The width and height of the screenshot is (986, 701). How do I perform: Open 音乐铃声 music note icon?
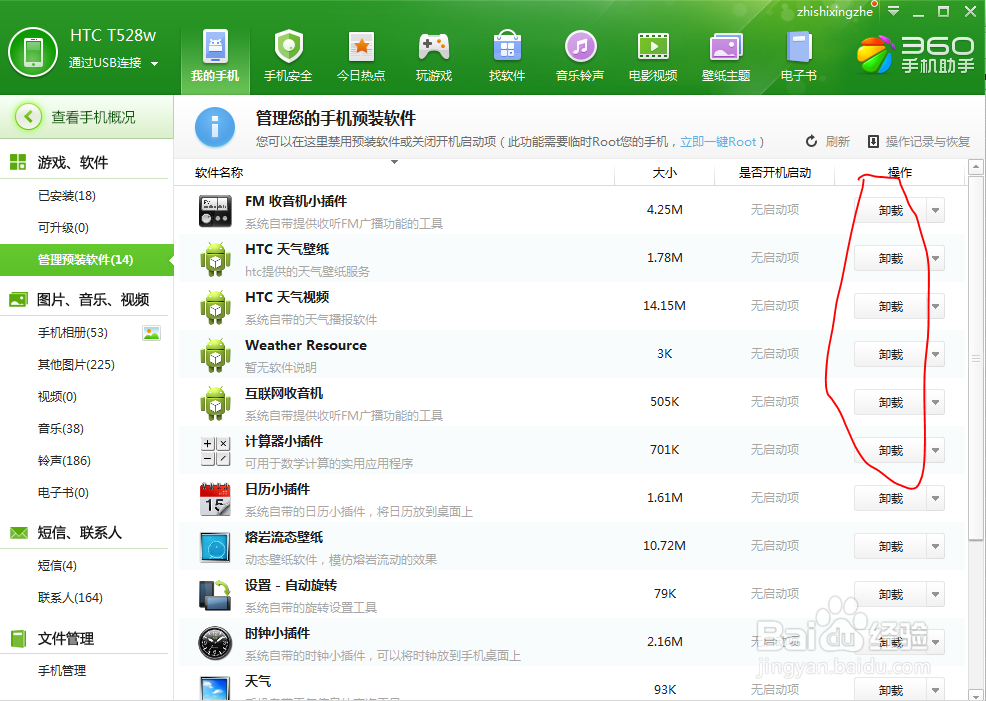tap(580, 47)
